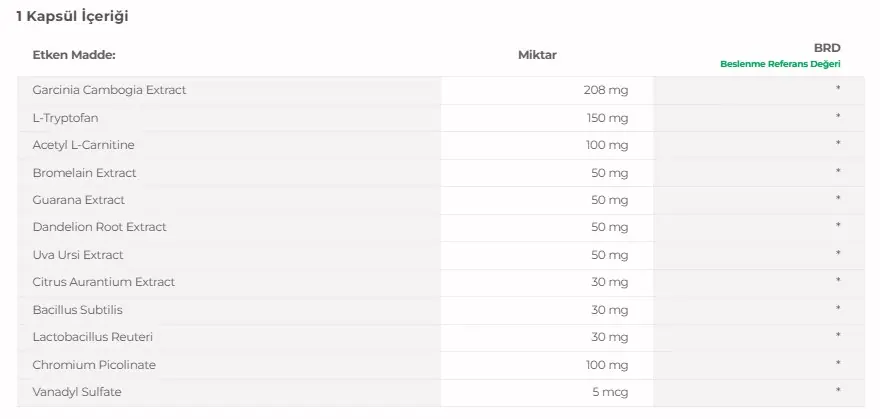Click the Vanadyl Sulfate ingredient name
Screen dimensions: 880x419
coord(77,392)
